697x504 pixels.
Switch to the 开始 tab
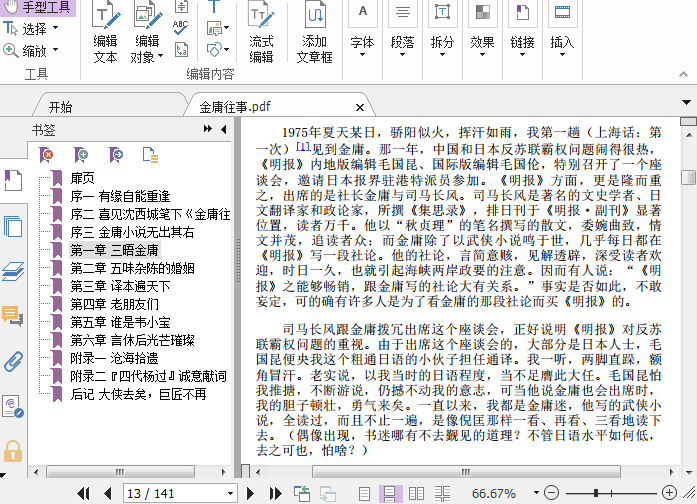(x=60, y=107)
